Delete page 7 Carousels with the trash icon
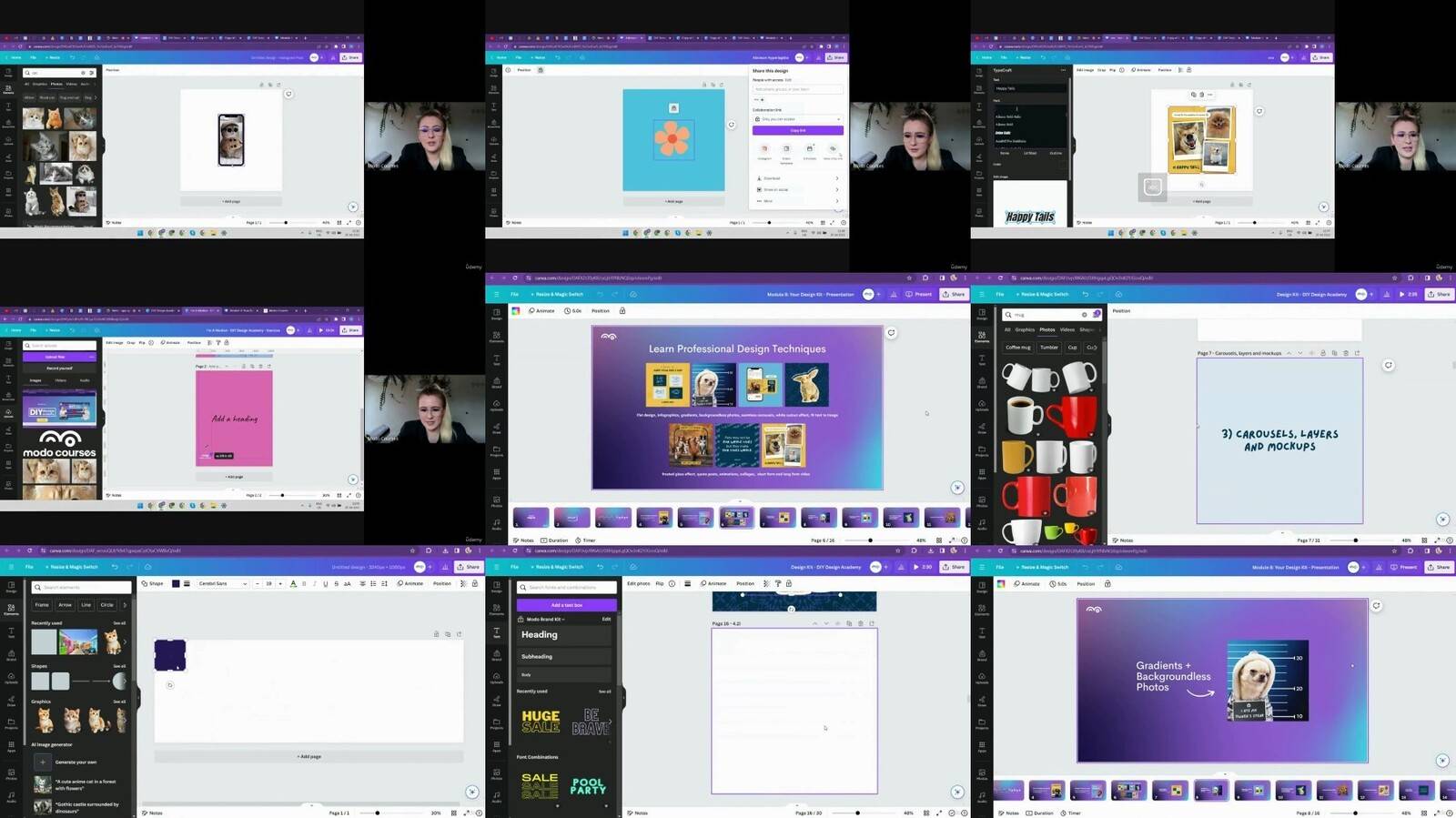Image resolution: width=1456 pixels, height=818 pixels. point(1345,353)
